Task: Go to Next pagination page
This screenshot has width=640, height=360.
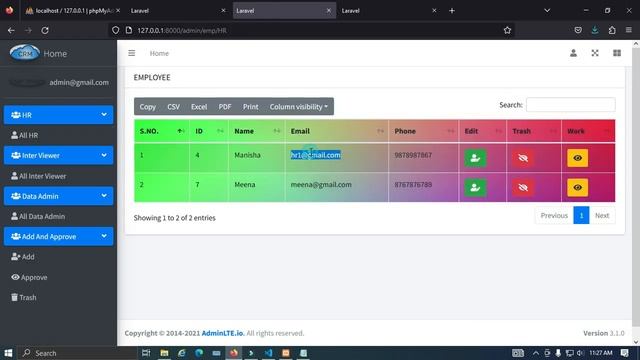Action: click(x=602, y=216)
